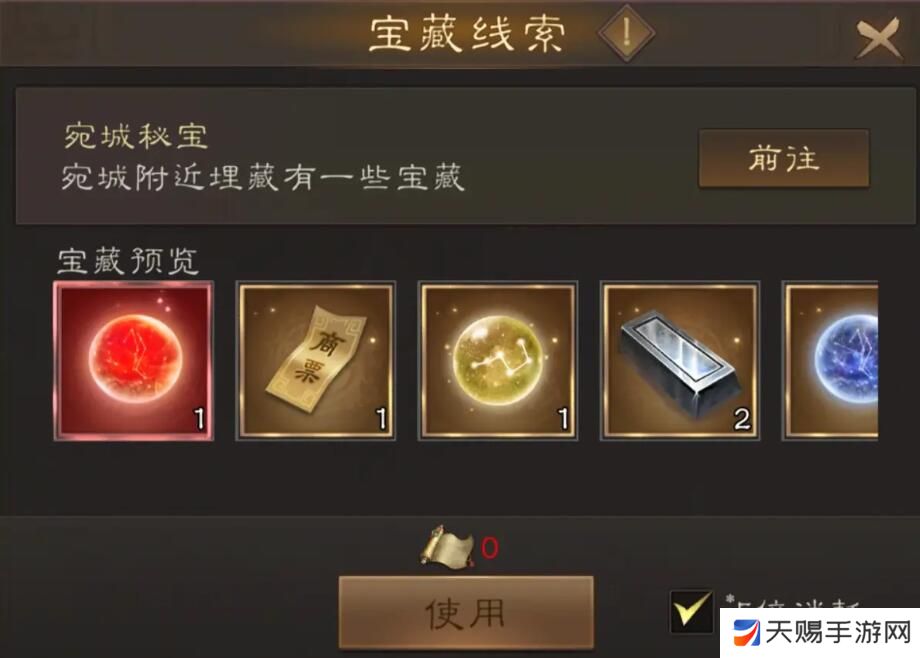
Task: Click the 宝藏线索 title text
Action: pyautogui.click(x=468, y=34)
